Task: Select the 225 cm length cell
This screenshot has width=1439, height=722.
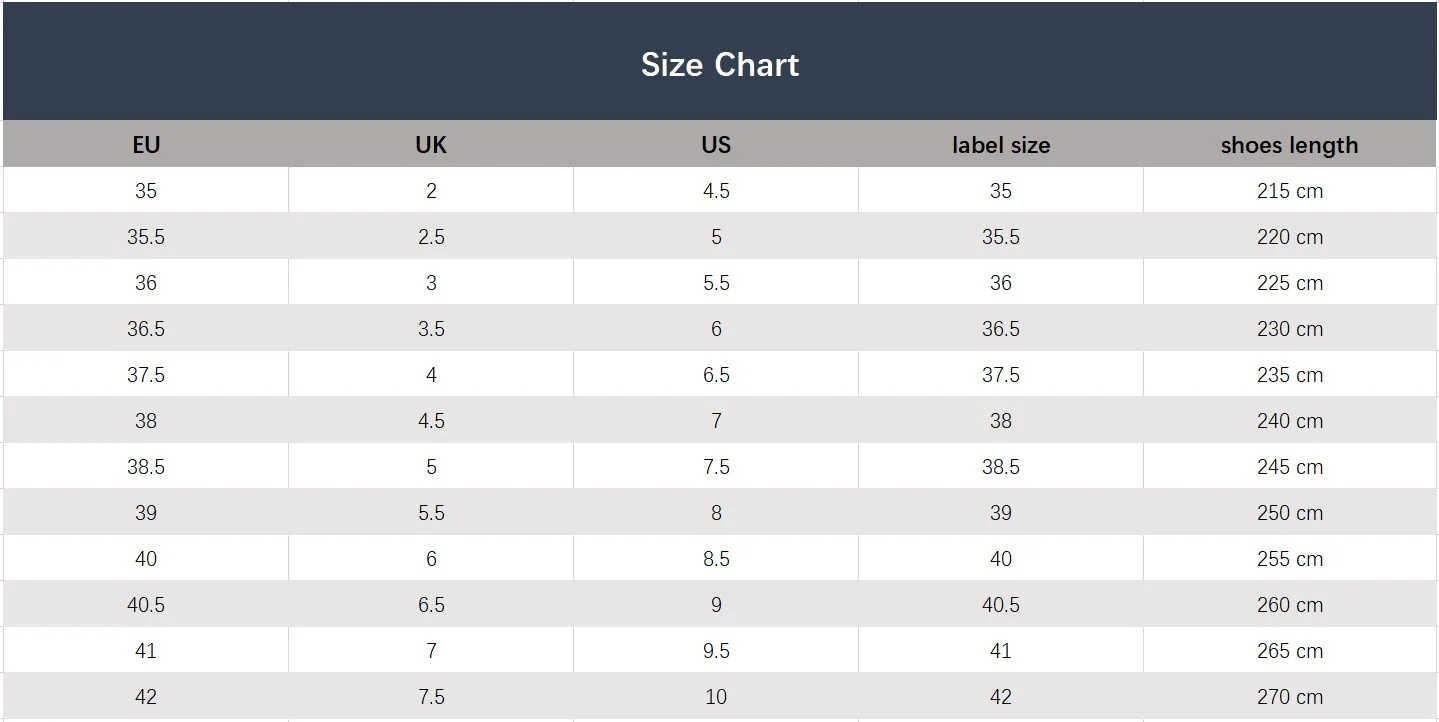Action: [1289, 283]
